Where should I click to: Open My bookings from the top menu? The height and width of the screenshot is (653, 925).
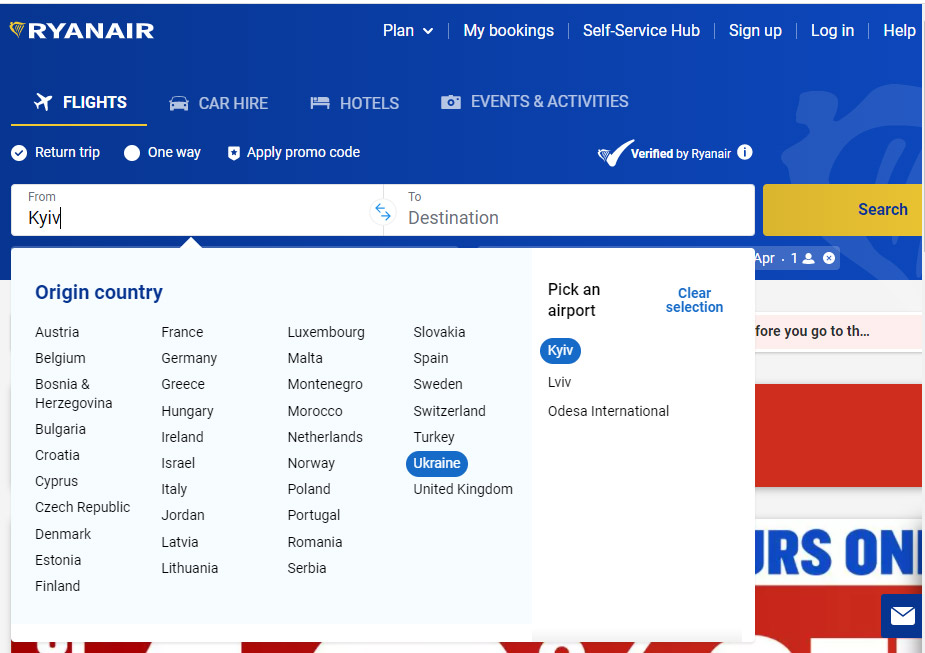[508, 30]
